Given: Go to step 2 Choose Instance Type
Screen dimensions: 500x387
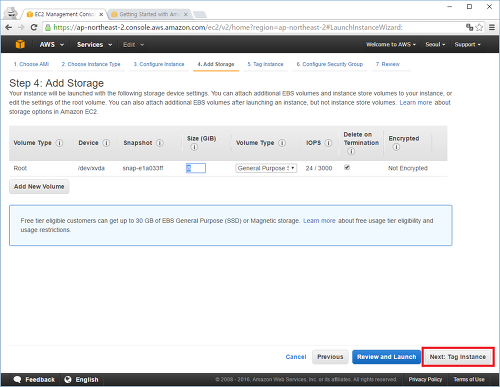Looking at the screenshot, I should click(x=91, y=64).
